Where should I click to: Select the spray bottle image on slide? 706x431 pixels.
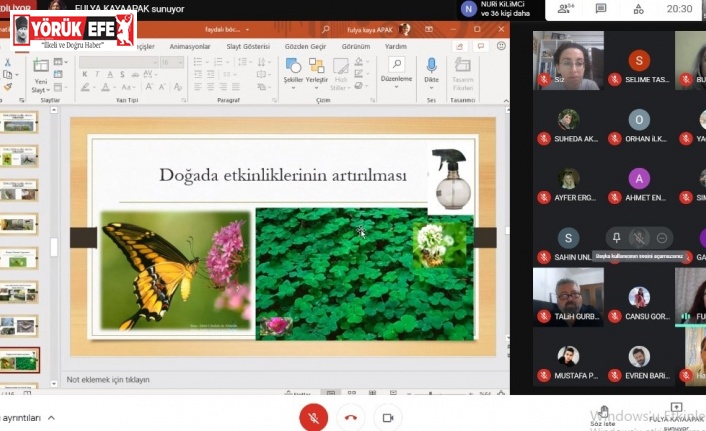click(452, 179)
